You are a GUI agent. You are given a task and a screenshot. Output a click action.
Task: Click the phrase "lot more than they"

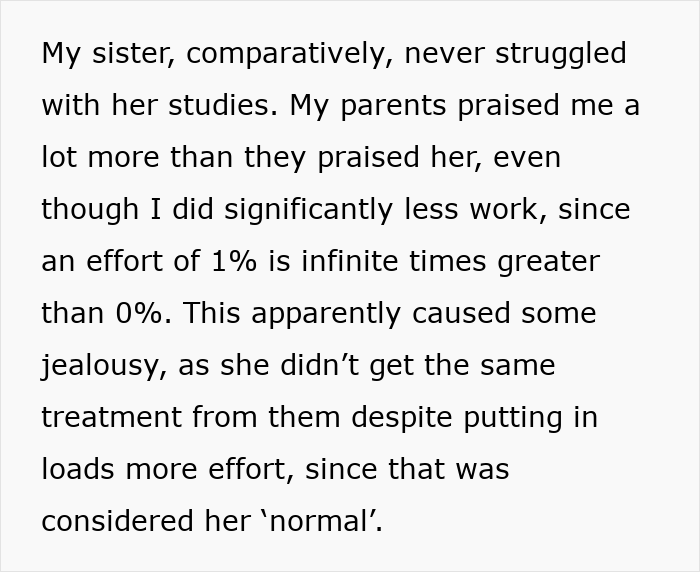click(164, 157)
